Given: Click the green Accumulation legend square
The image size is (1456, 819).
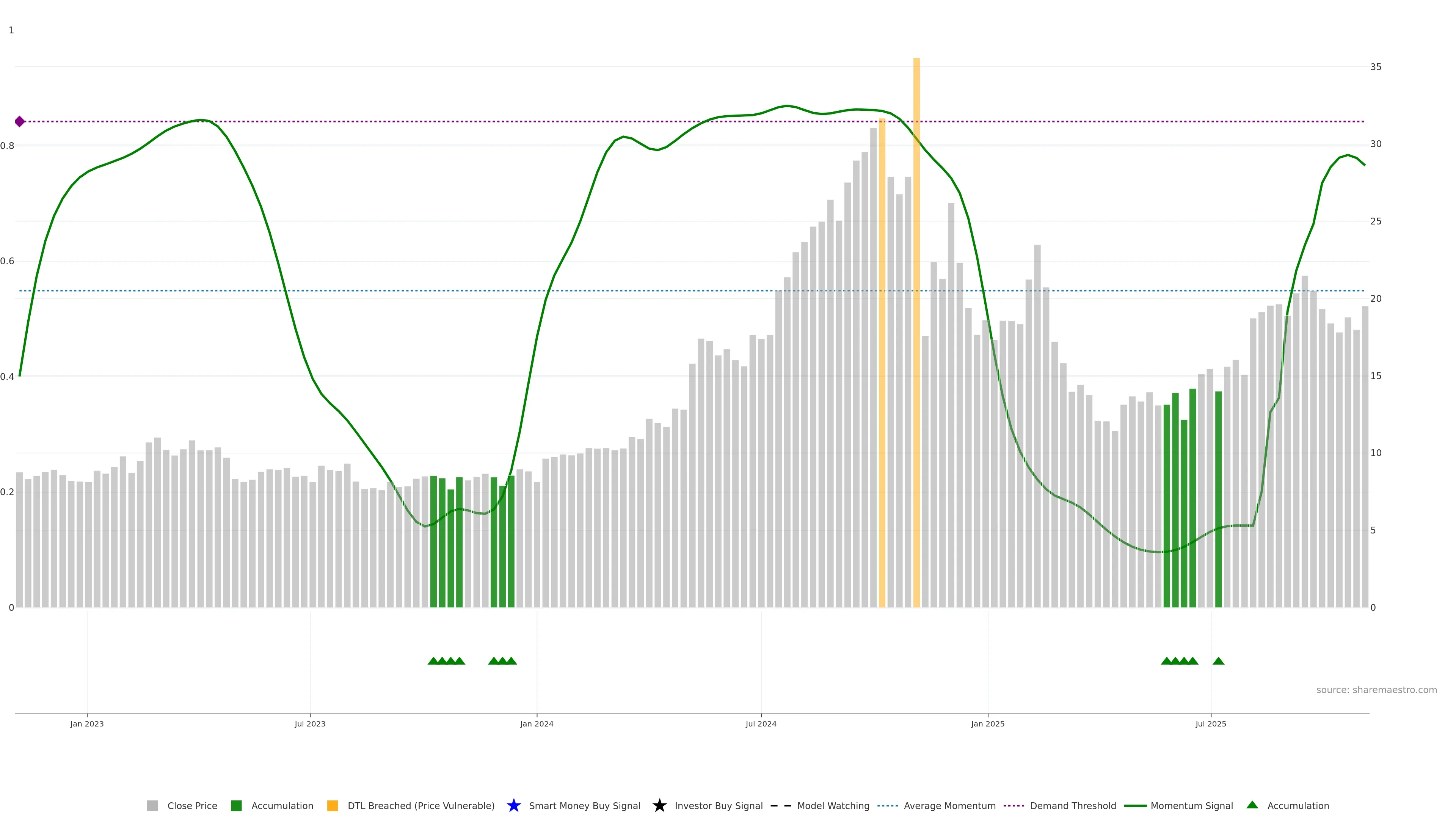Looking at the screenshot, I should (x=236, y=805).
